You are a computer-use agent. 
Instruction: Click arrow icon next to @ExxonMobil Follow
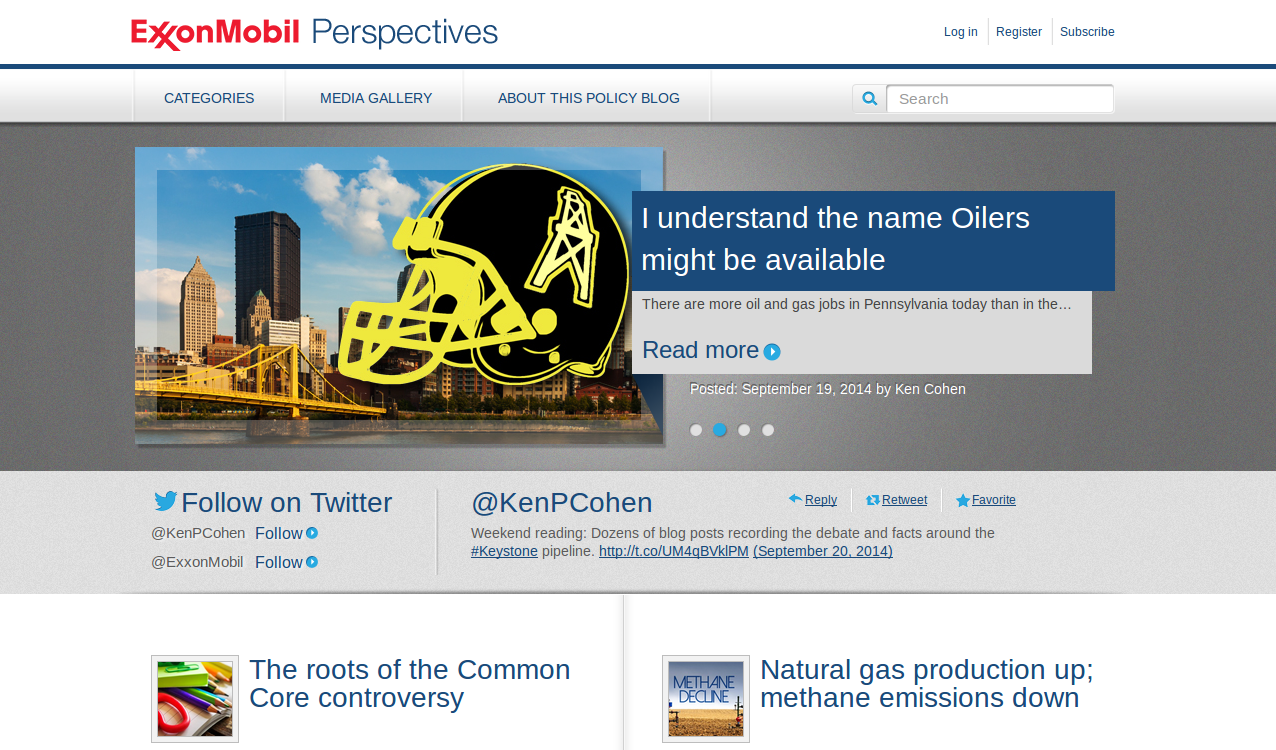(x=312, y=562)
